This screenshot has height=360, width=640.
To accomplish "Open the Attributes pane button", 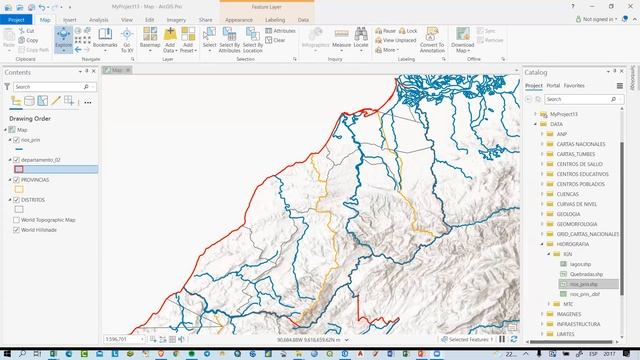I will (x=280, y=31).
